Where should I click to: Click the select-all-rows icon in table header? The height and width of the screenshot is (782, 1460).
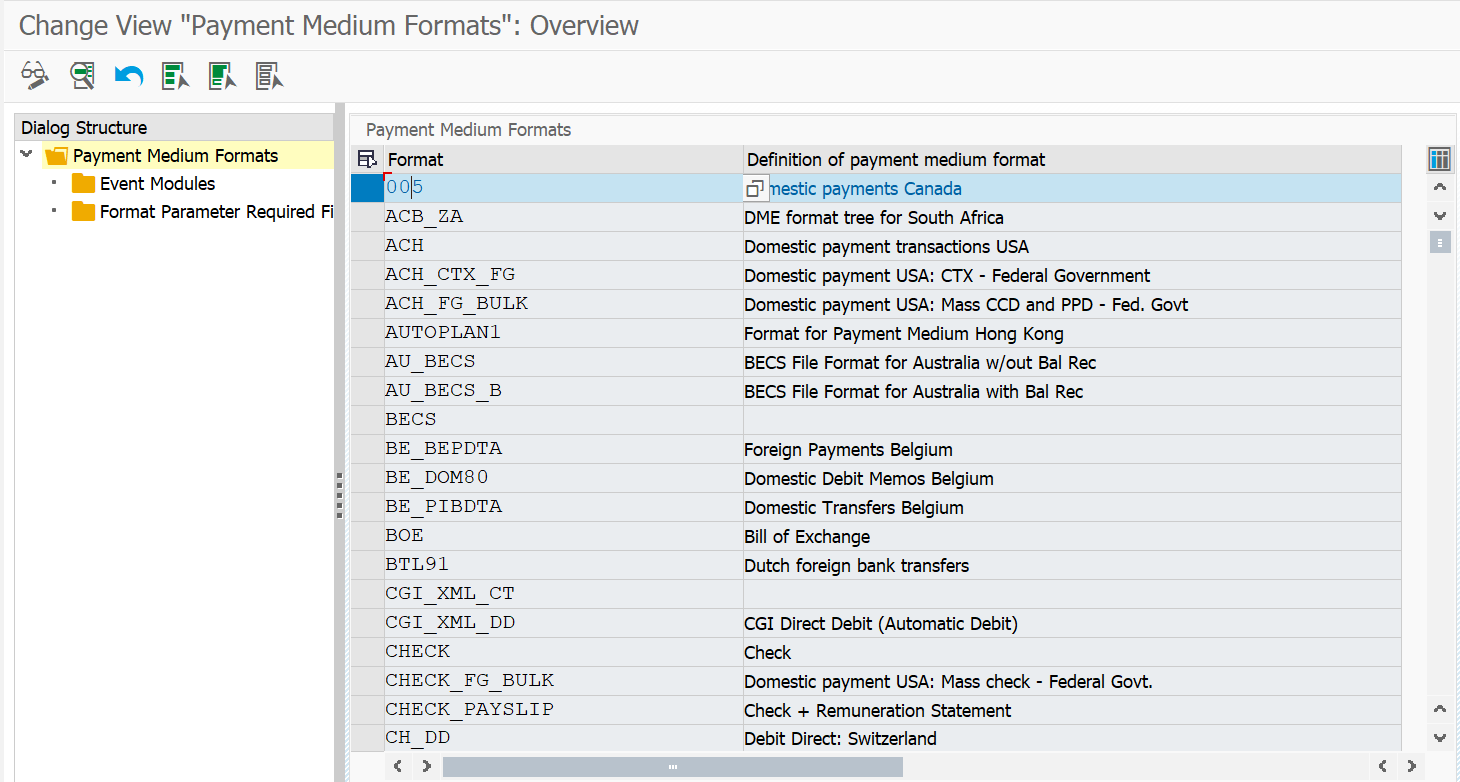pyautogui.click(x=367, y=159)
